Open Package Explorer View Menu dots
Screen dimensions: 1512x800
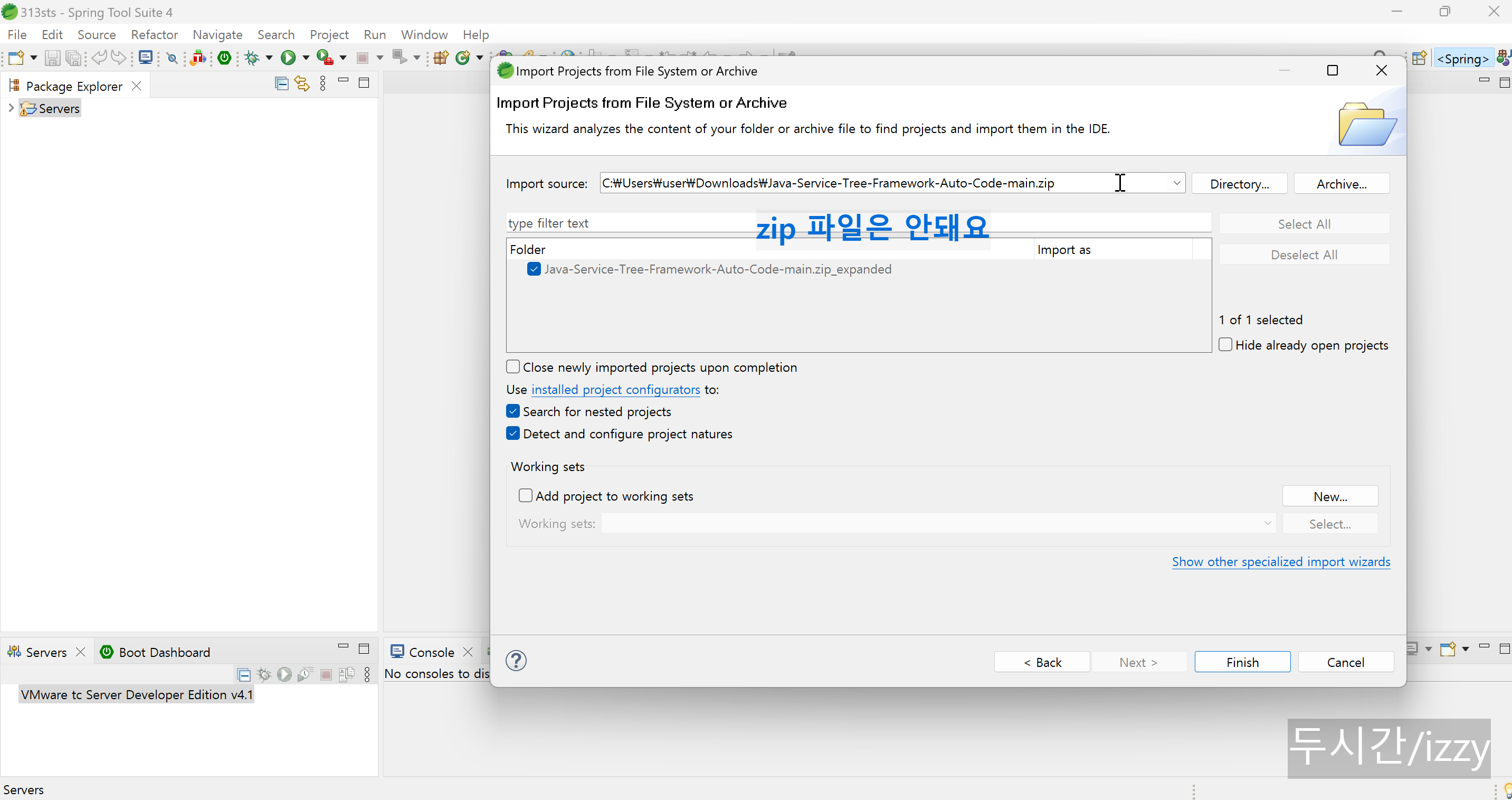[323, 83]
